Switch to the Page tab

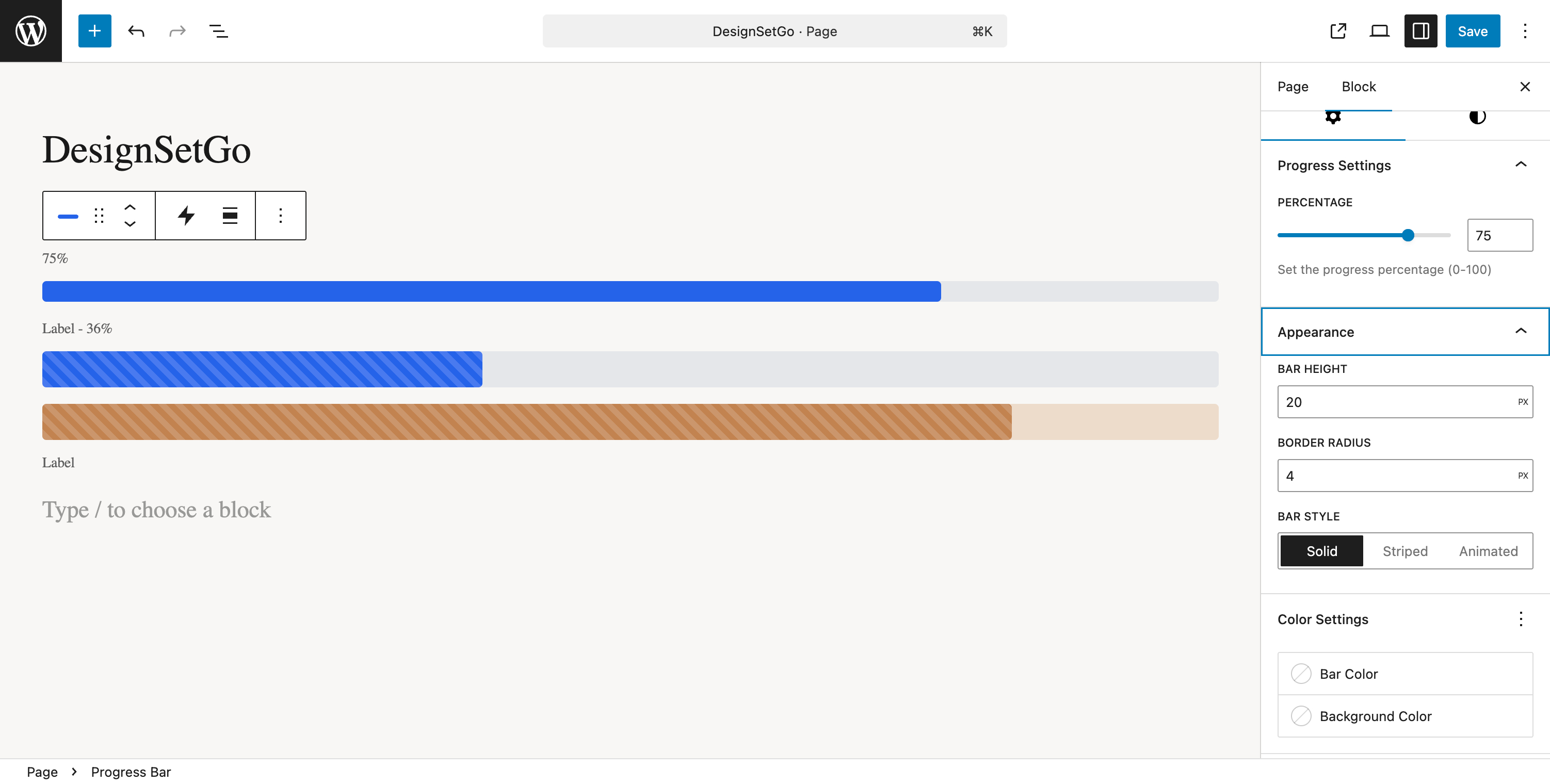1293,86
